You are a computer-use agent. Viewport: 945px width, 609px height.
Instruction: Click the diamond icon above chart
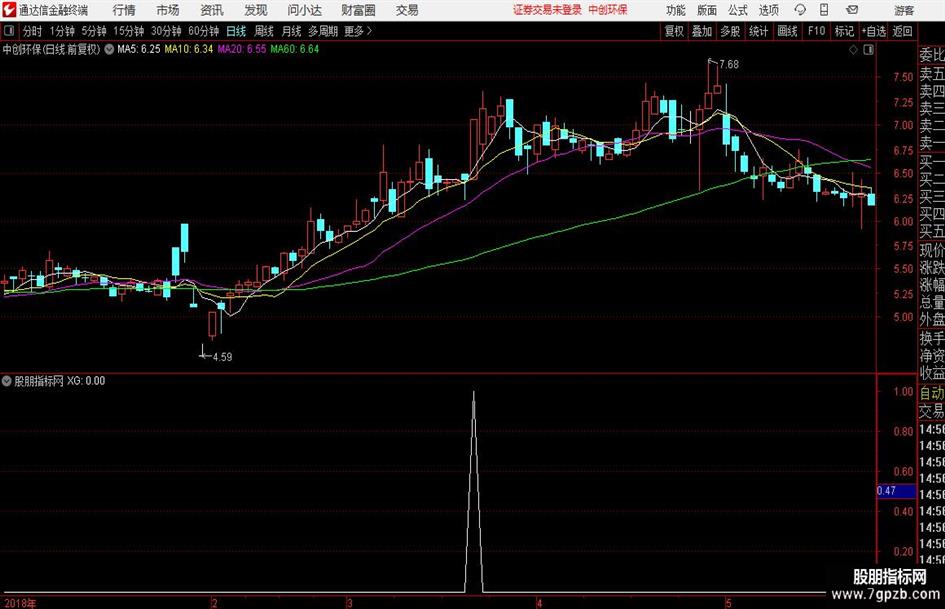pos(853,50)
